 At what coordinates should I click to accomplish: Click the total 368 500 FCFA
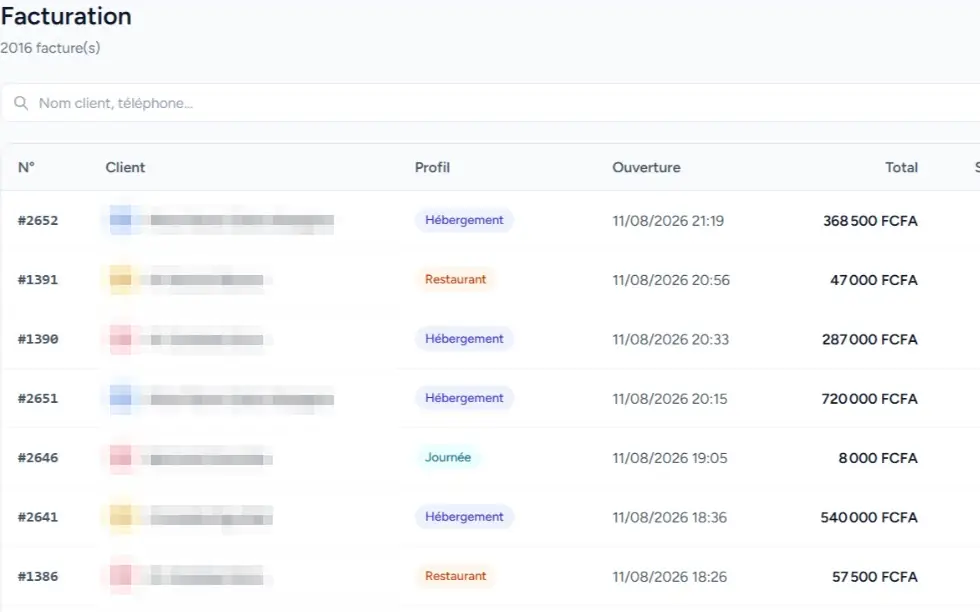(870, 221)
